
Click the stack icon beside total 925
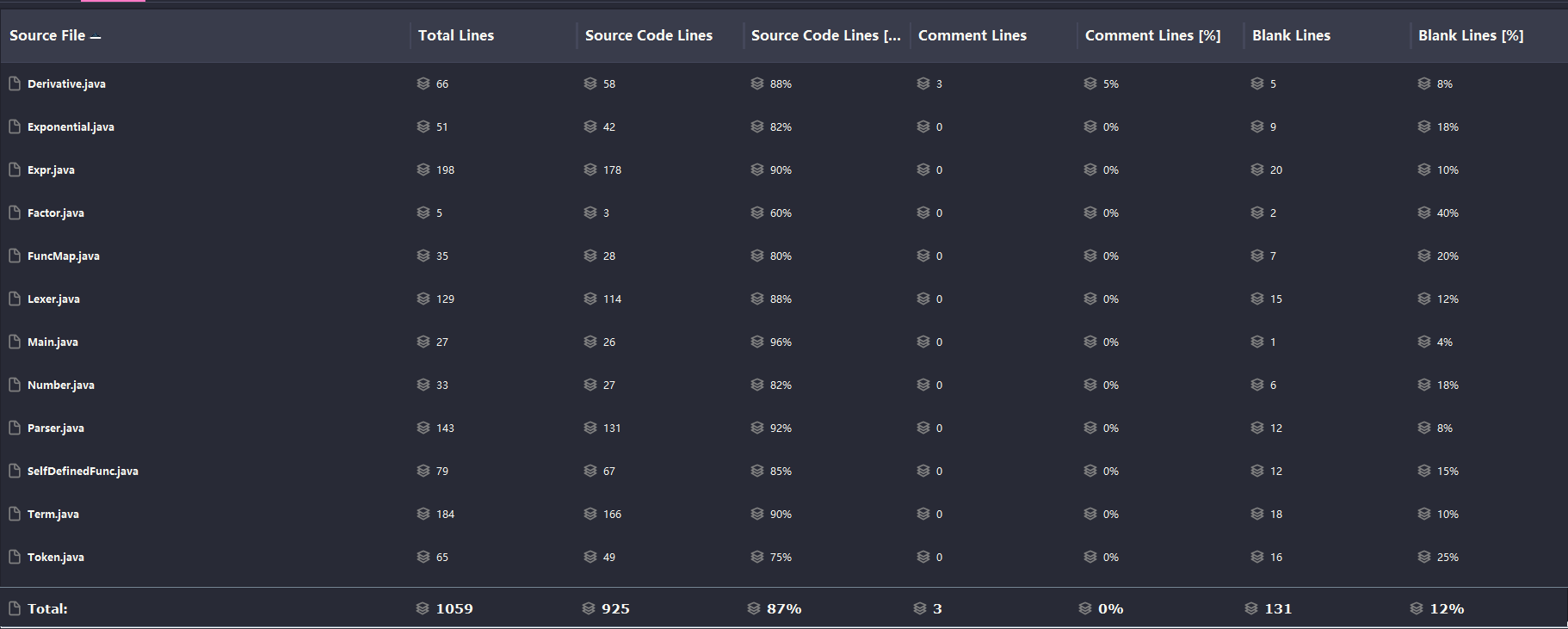pos(589,608)
